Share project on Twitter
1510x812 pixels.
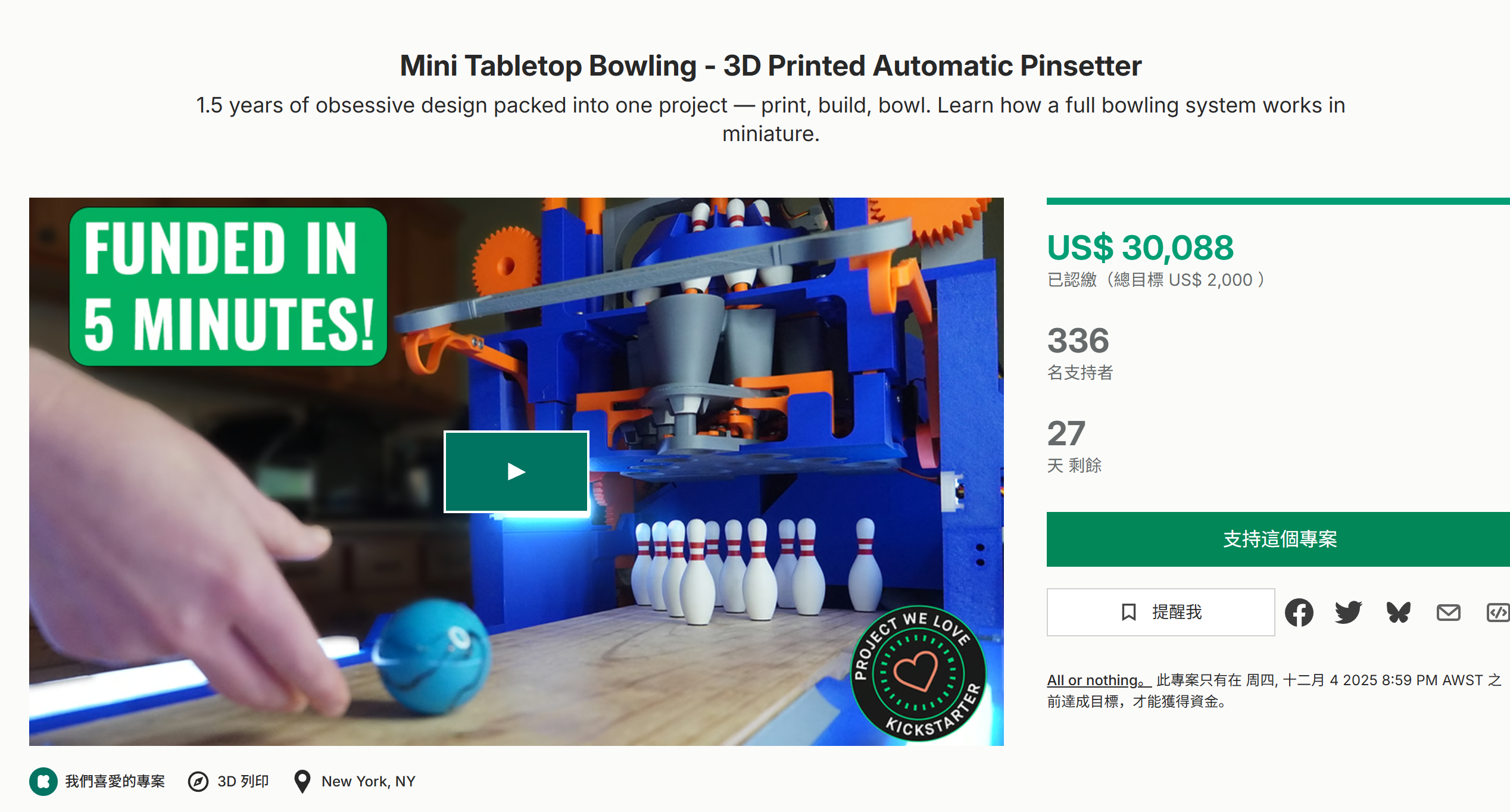pyautogui.click(x=1349, y=613)
